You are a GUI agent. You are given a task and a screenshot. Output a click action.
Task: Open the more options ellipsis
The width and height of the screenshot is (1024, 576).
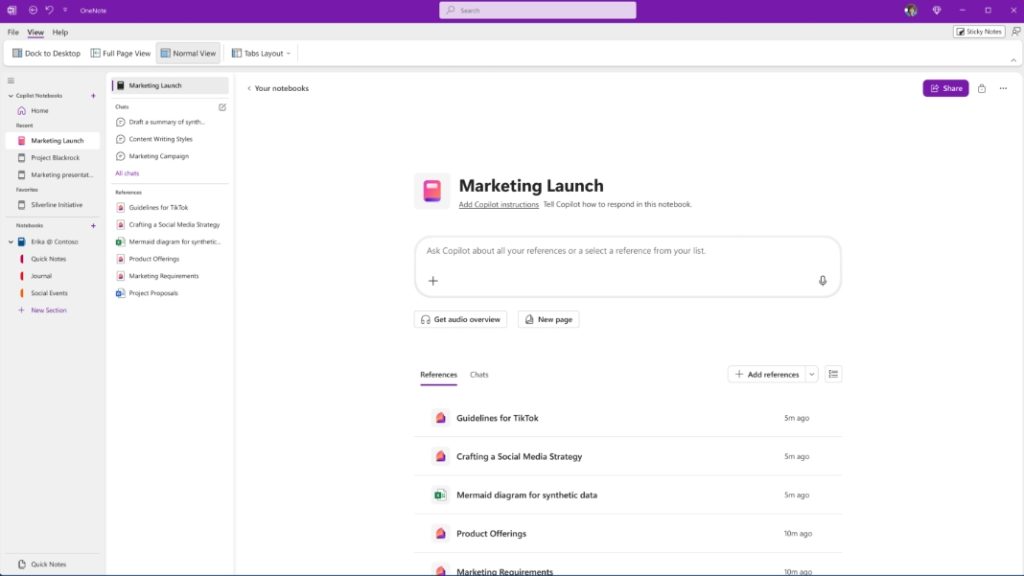pyautogui.click(x=1003, y=88)
